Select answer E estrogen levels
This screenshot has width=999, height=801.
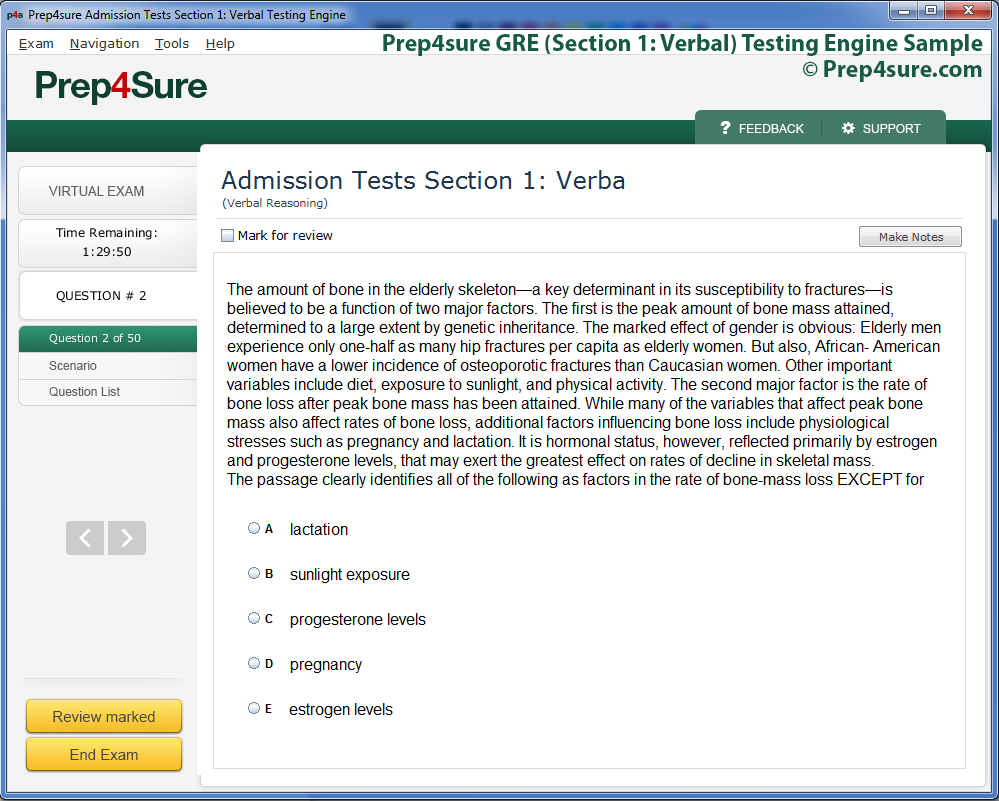coord(254,708)
